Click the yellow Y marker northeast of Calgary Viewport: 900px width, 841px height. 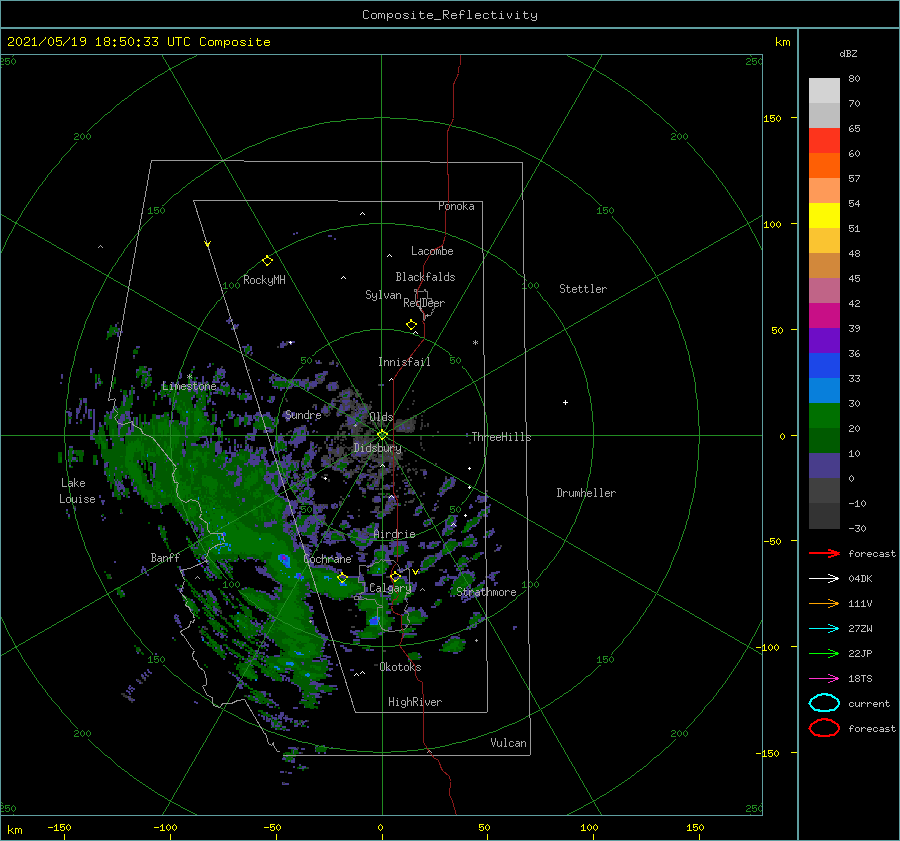415,572
